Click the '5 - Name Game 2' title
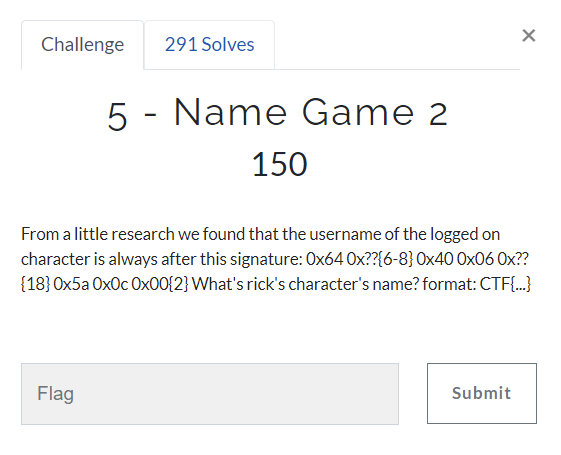The height and width of the screenshot is (455, 561). pos(278,113)
